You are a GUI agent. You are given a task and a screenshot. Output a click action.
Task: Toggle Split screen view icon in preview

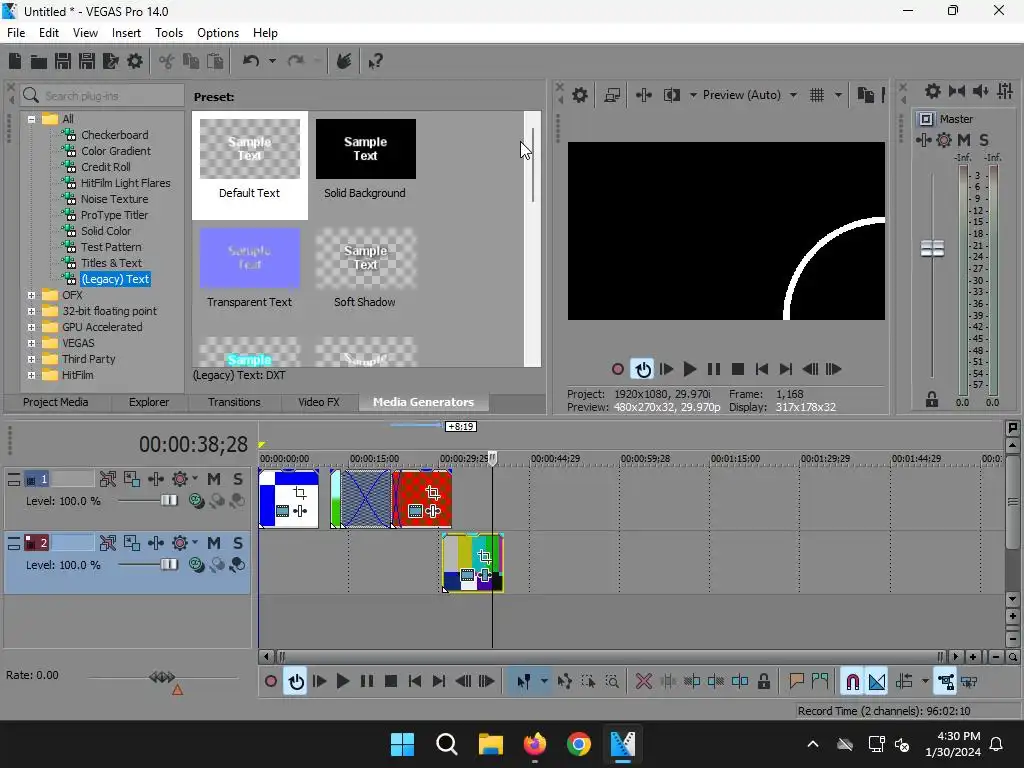point(672,95)
